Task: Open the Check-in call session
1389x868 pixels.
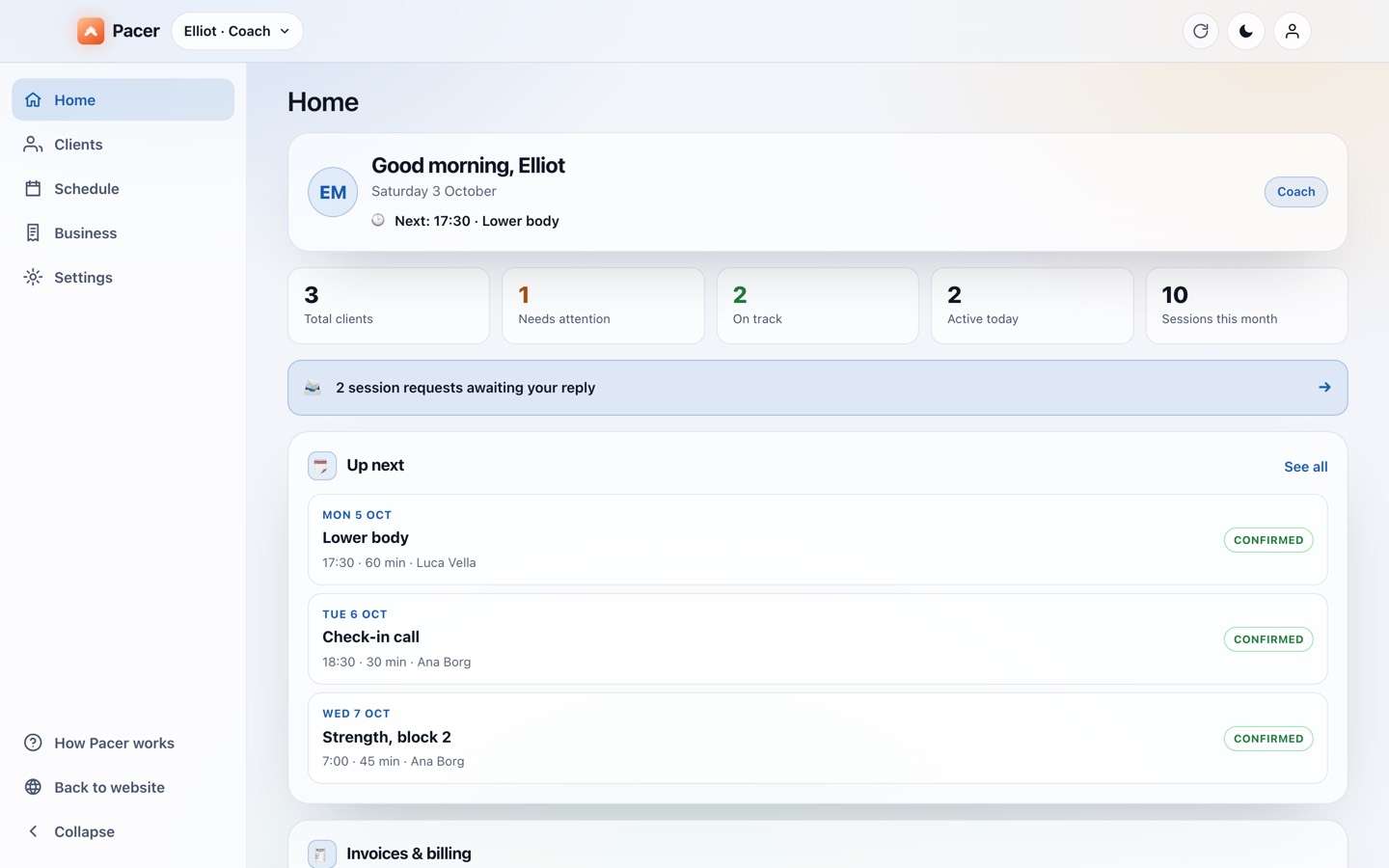Action: tap(817, 638)
